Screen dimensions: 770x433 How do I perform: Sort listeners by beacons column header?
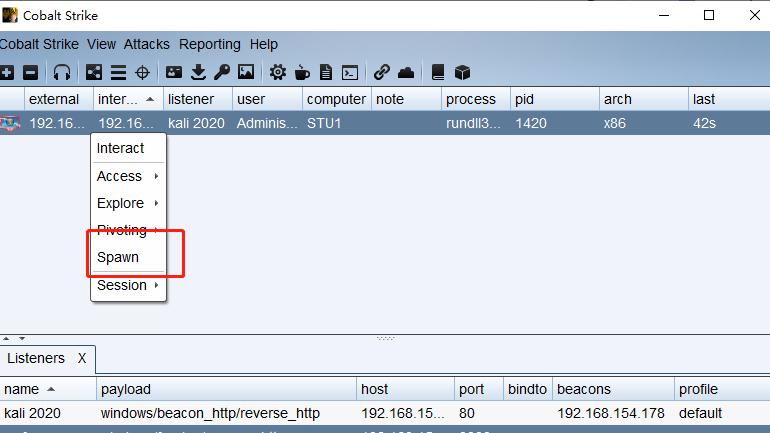(x=614, y=389)
